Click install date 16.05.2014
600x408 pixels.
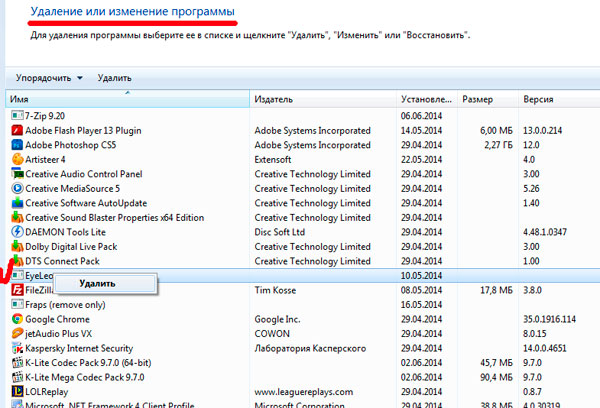pyautogui.click(x=421, y=305)
